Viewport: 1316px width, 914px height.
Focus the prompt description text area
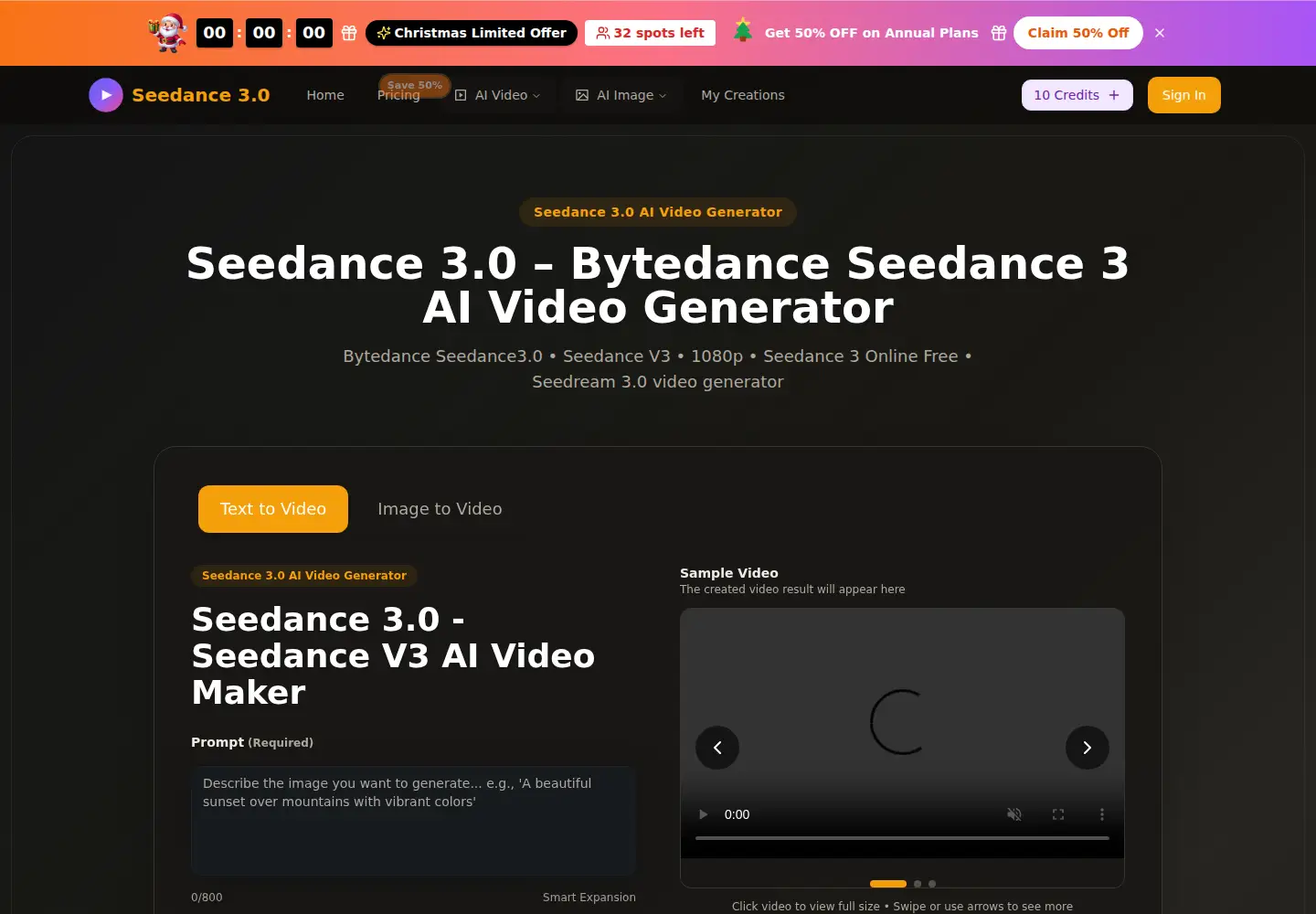[413, 821]
